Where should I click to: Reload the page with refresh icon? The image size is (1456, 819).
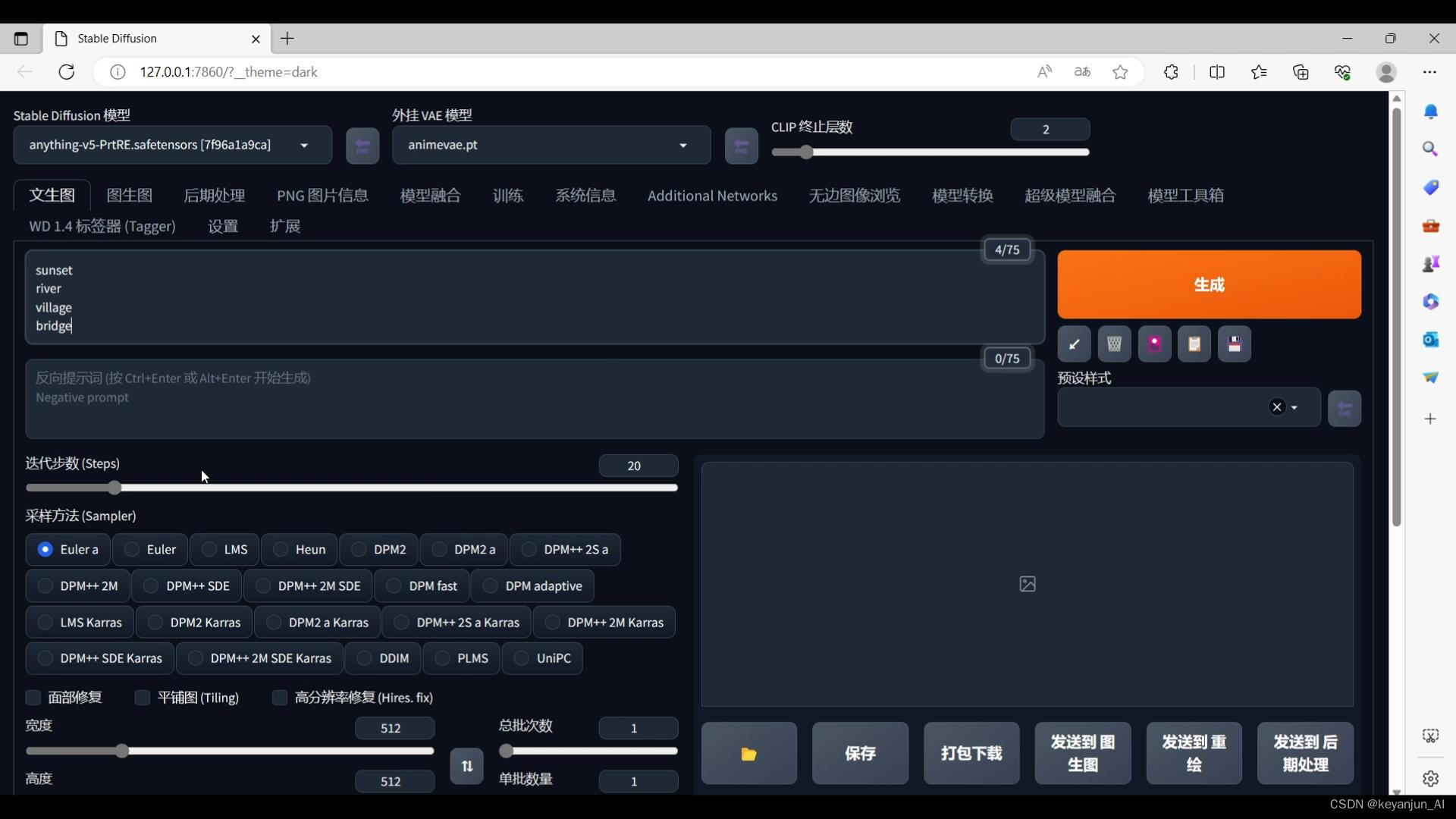(67, 72)
